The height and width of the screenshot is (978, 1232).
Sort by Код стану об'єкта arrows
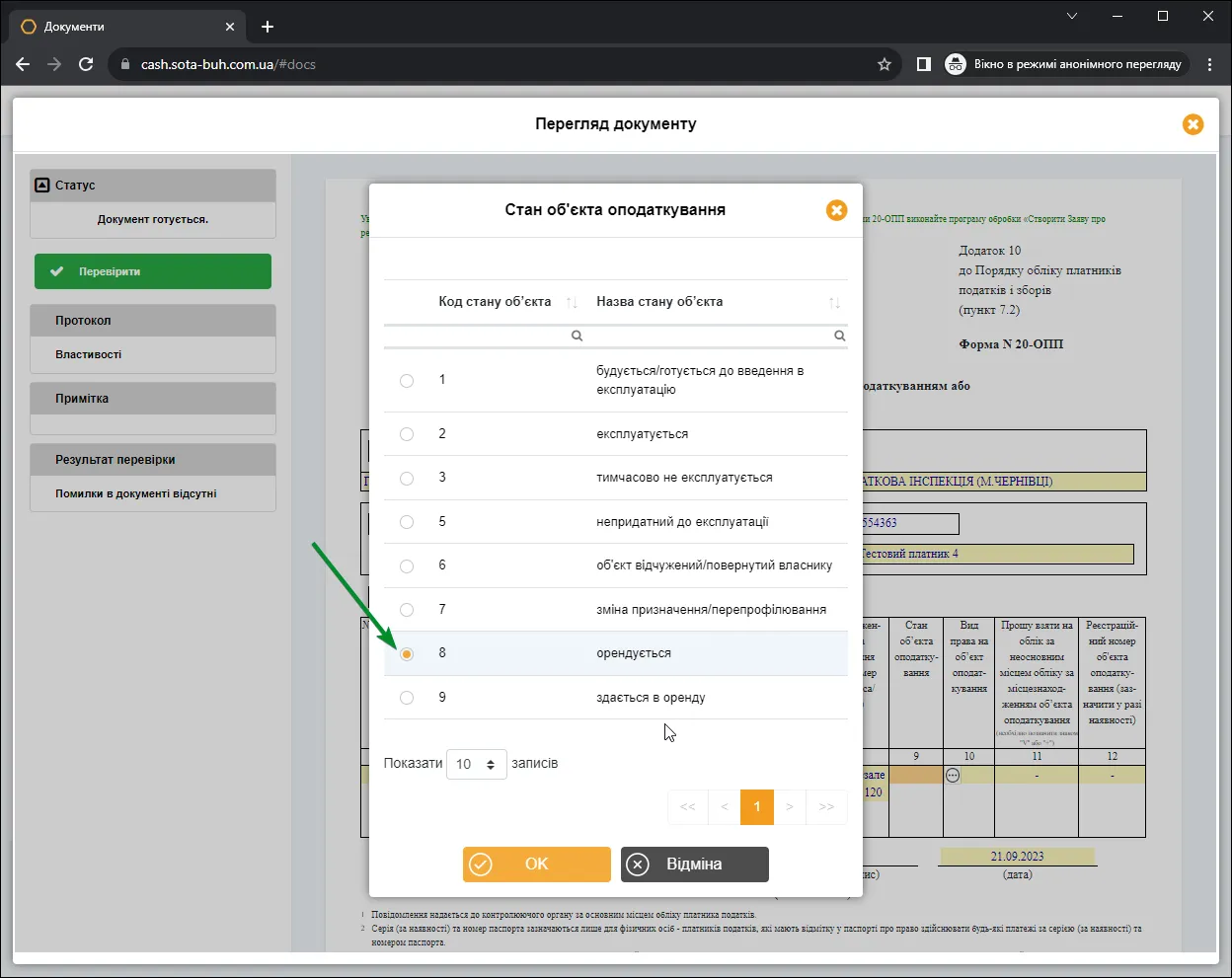[572, 303]
